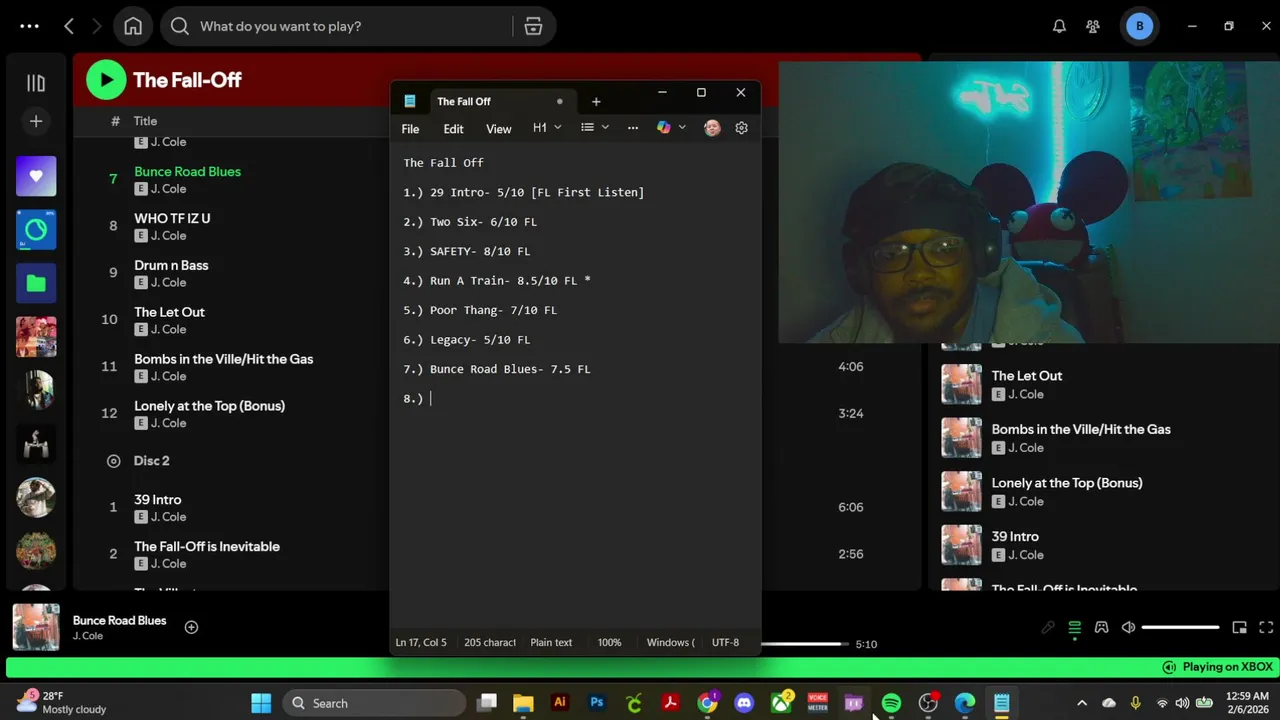Click The Let Out in queue panel

click(1026, 376)
